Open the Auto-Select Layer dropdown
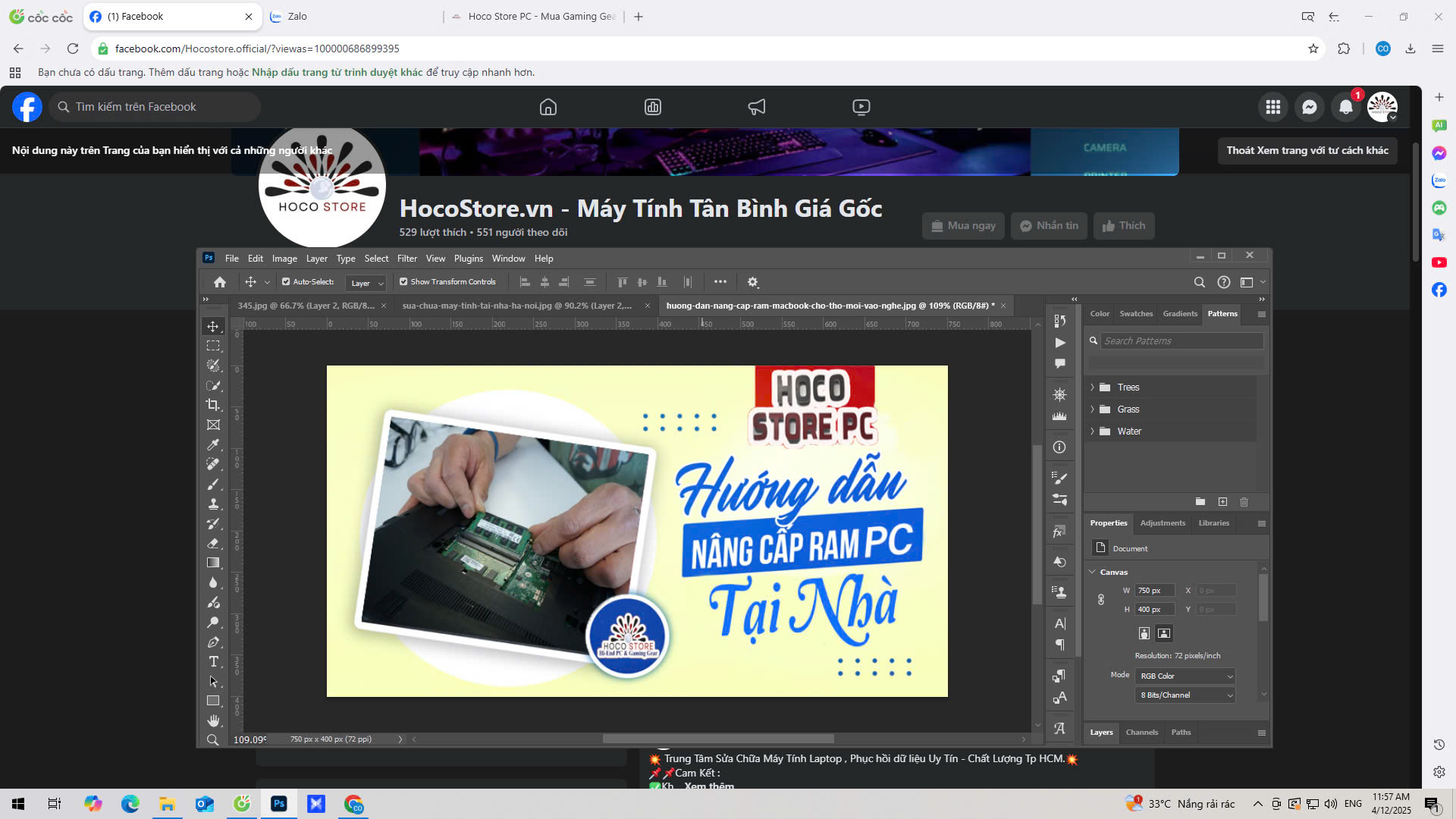 click(x=367, y=283)
